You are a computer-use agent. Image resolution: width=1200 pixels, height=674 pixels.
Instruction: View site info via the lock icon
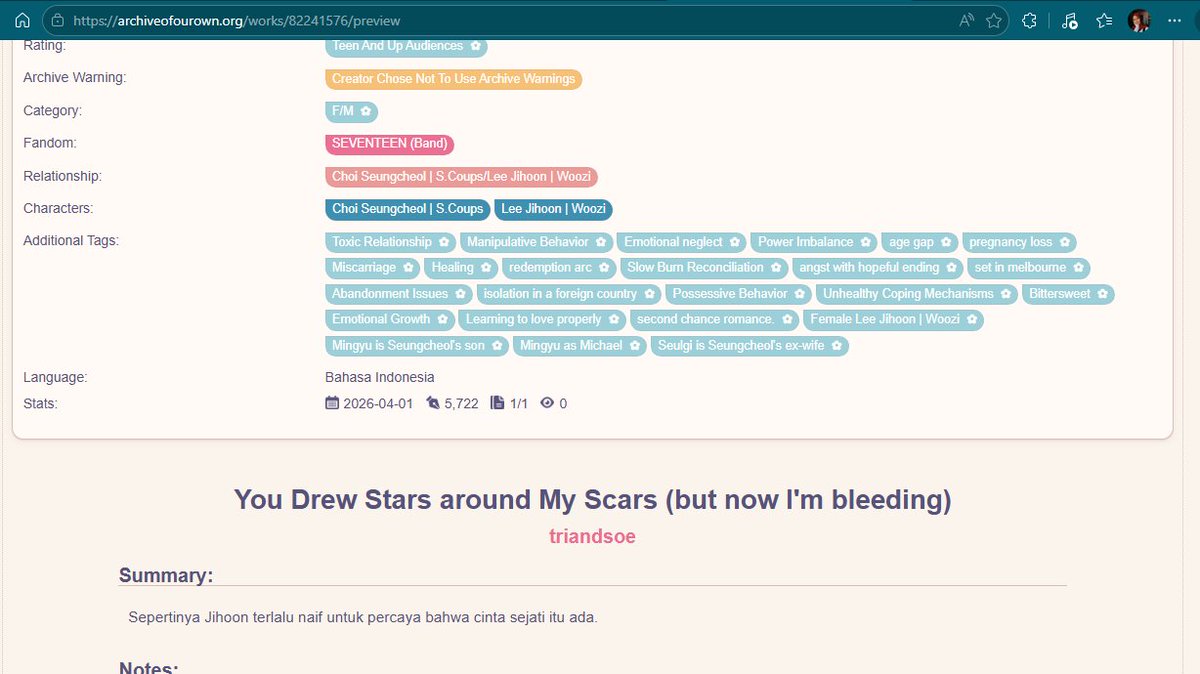[x=58, y=20]
